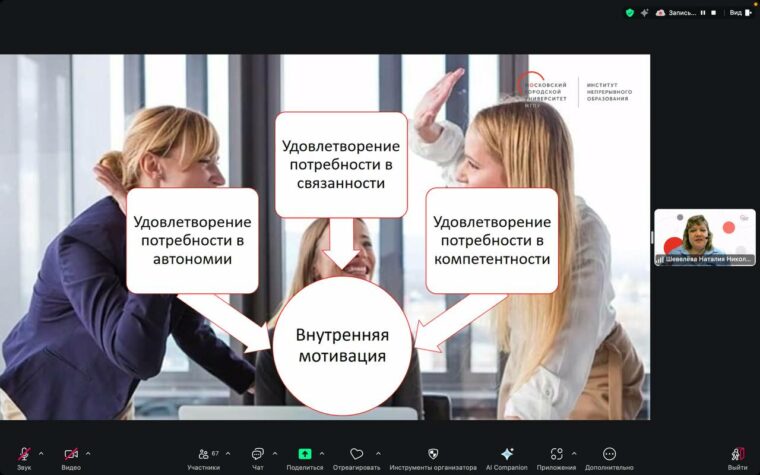760x475 pixels.
Task: Open the Вид view menu
Action: click(x=738, y=12)
